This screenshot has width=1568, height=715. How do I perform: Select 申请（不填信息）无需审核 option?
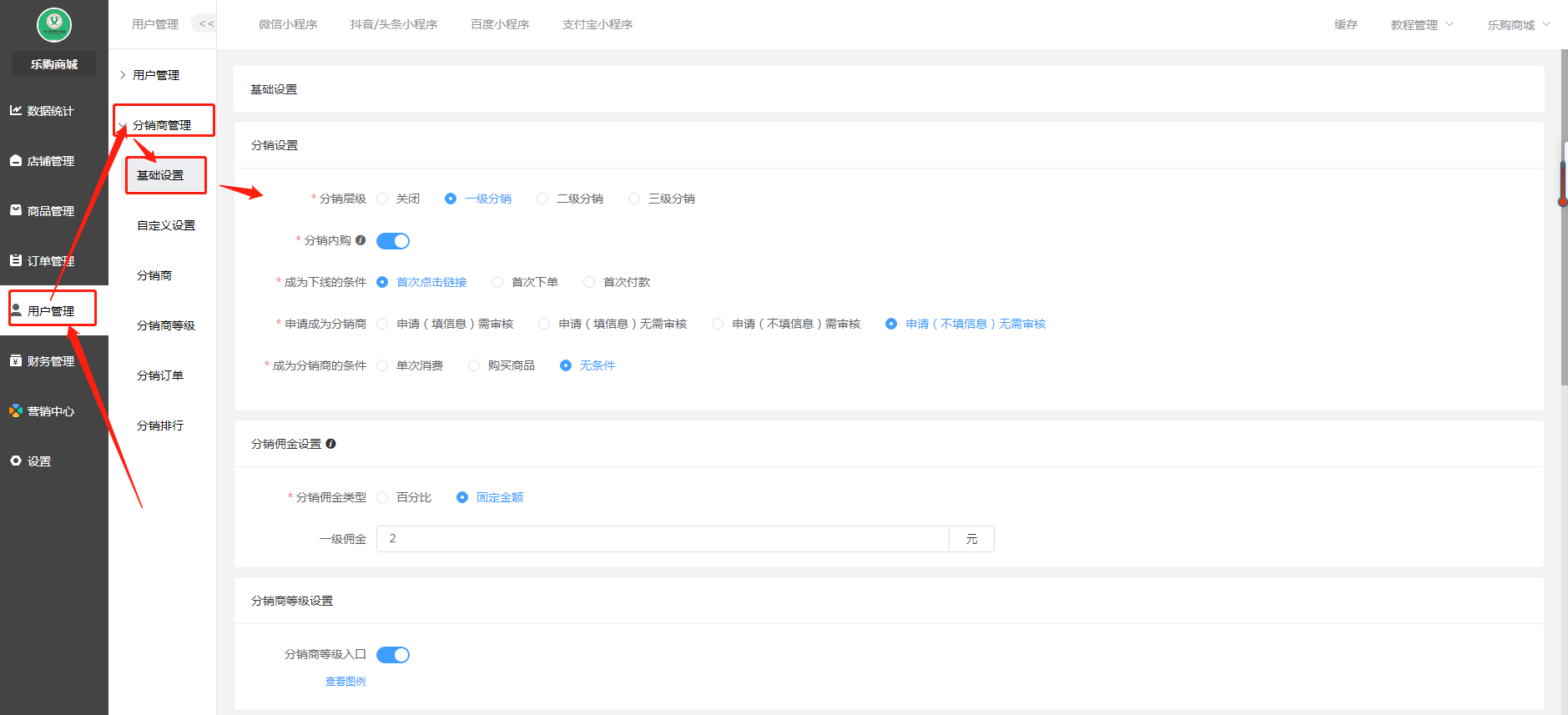pos(966,324)
